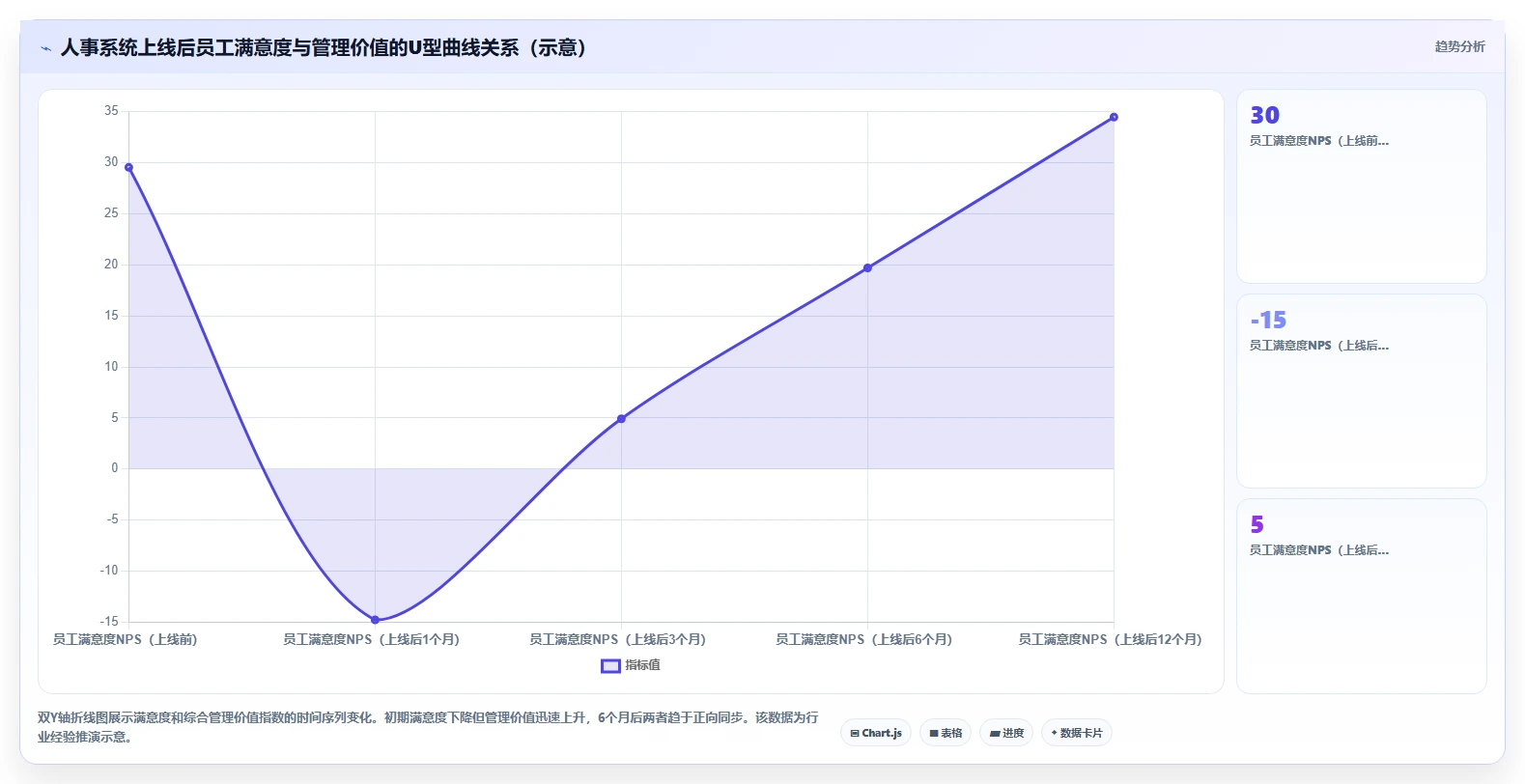The width and height of the screenshot is (1525, 784).
Task: Click the y-axis value -15
Action: click(109, 622)
